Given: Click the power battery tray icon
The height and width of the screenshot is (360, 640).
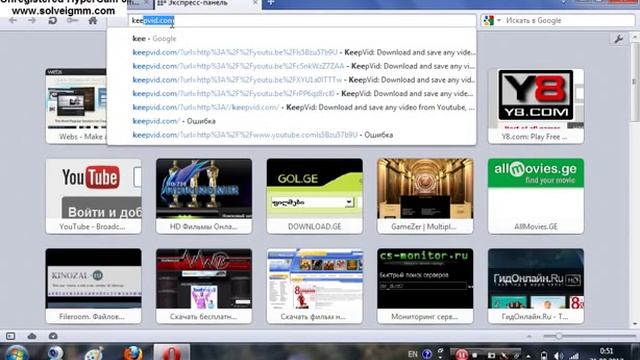Looking at the screenshot, I should [x=544, y=356].
